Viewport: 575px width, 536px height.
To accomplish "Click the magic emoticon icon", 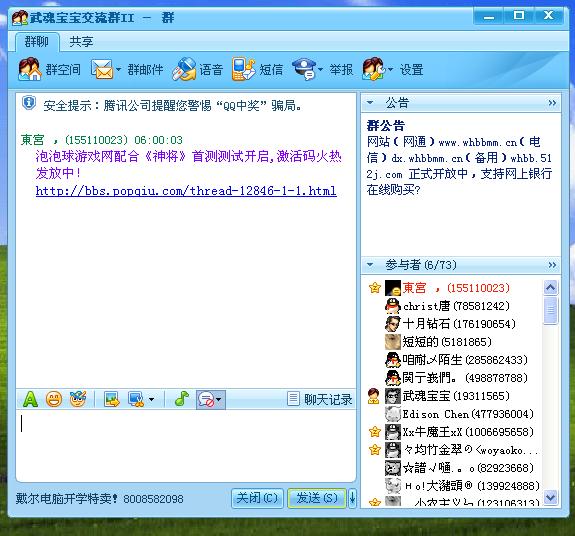I will tap(78, 399).
